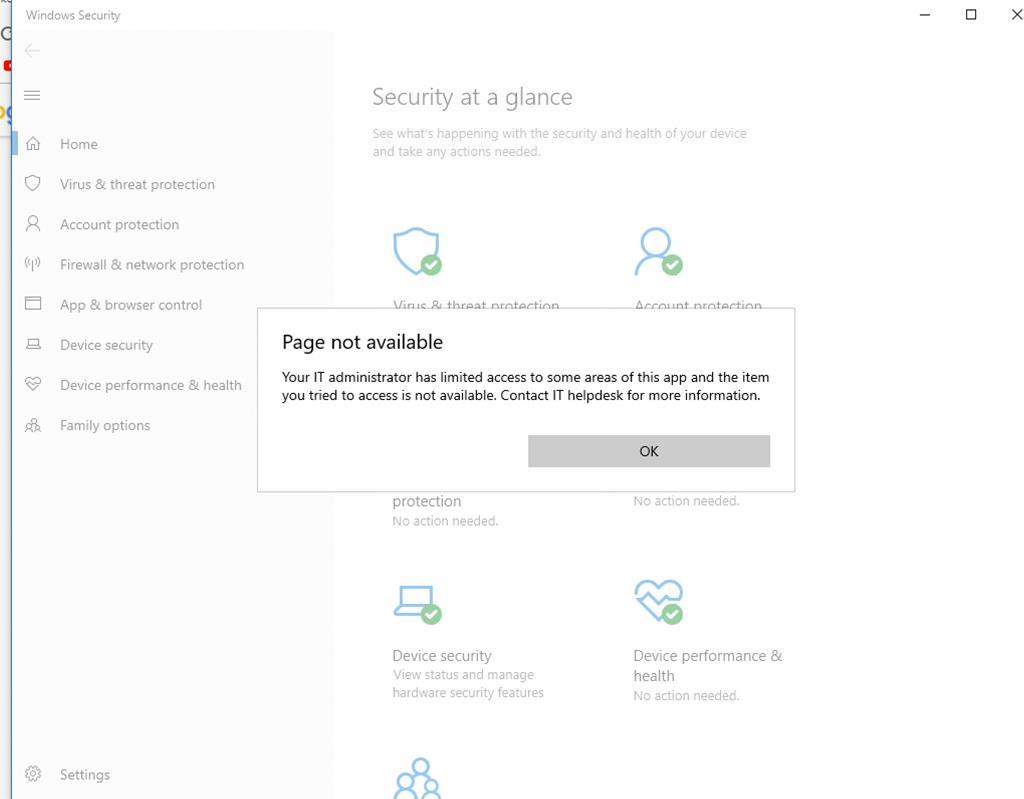The width and height of the screenshot is (1024, 799).
Task: Click the large Virus & threat protection shield tile
Action: point(417,251)
